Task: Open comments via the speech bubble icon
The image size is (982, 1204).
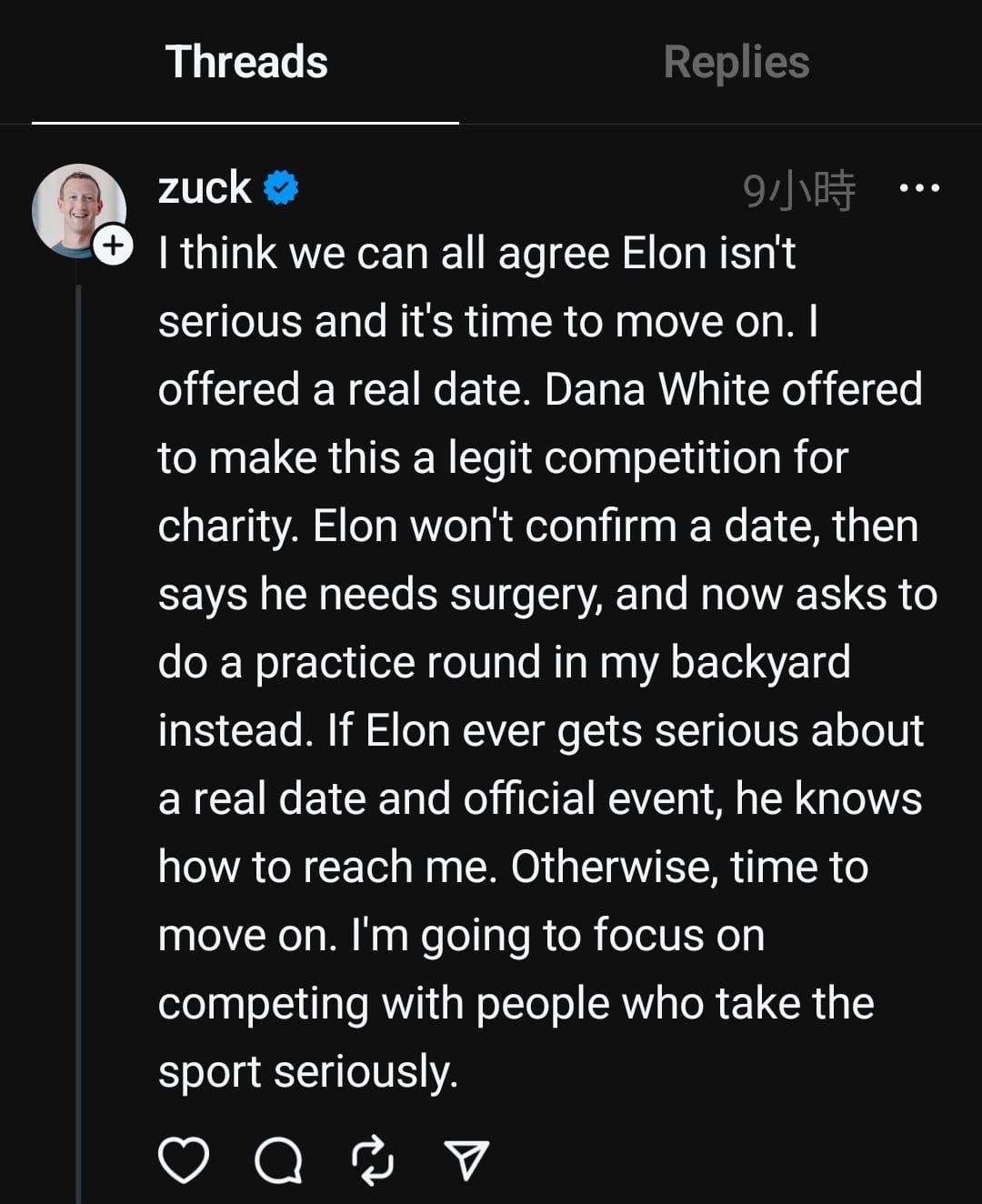Action: [278, 1161]
